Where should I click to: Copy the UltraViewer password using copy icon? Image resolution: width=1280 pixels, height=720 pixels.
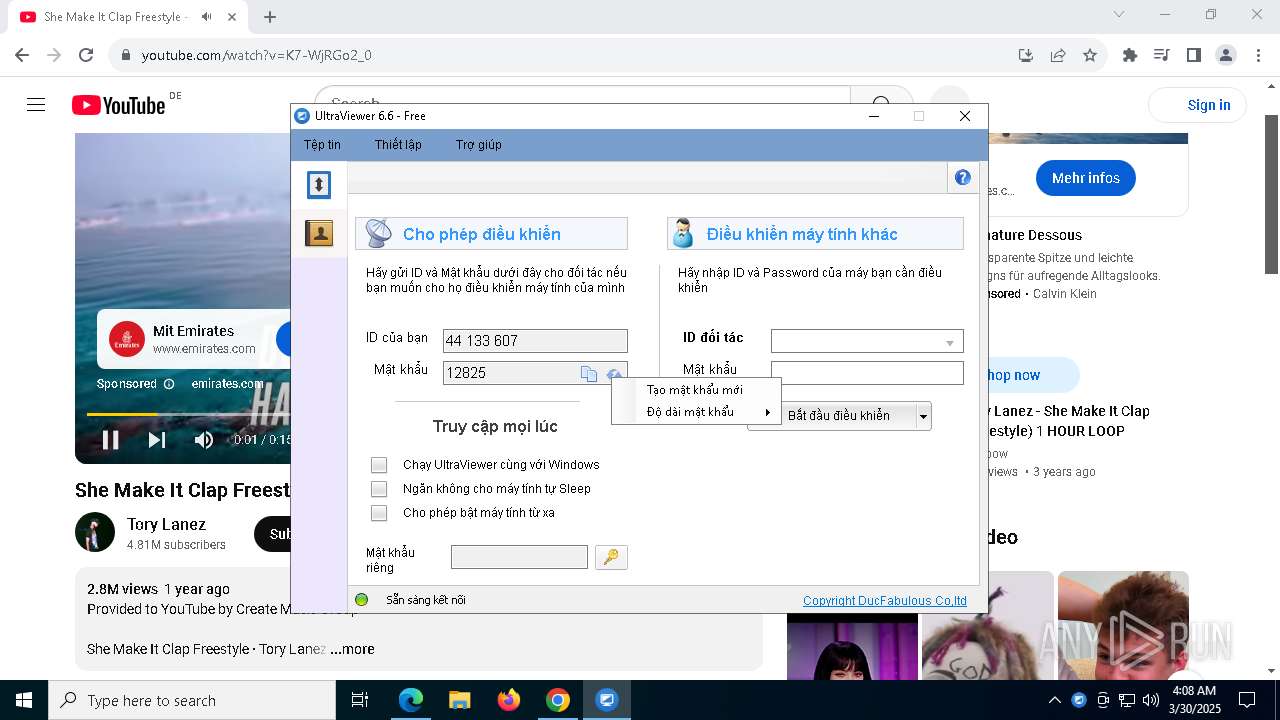[589, 373]
